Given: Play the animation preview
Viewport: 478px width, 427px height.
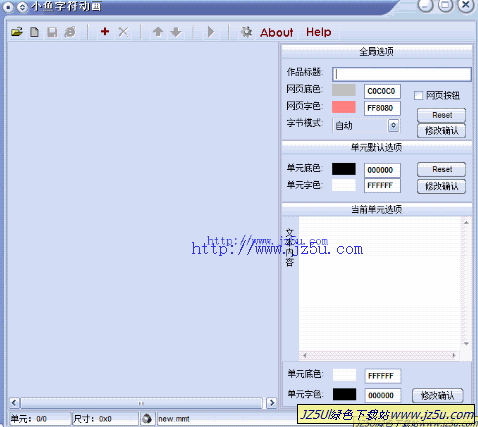Looking at the screenshot, I should (211, 32).
